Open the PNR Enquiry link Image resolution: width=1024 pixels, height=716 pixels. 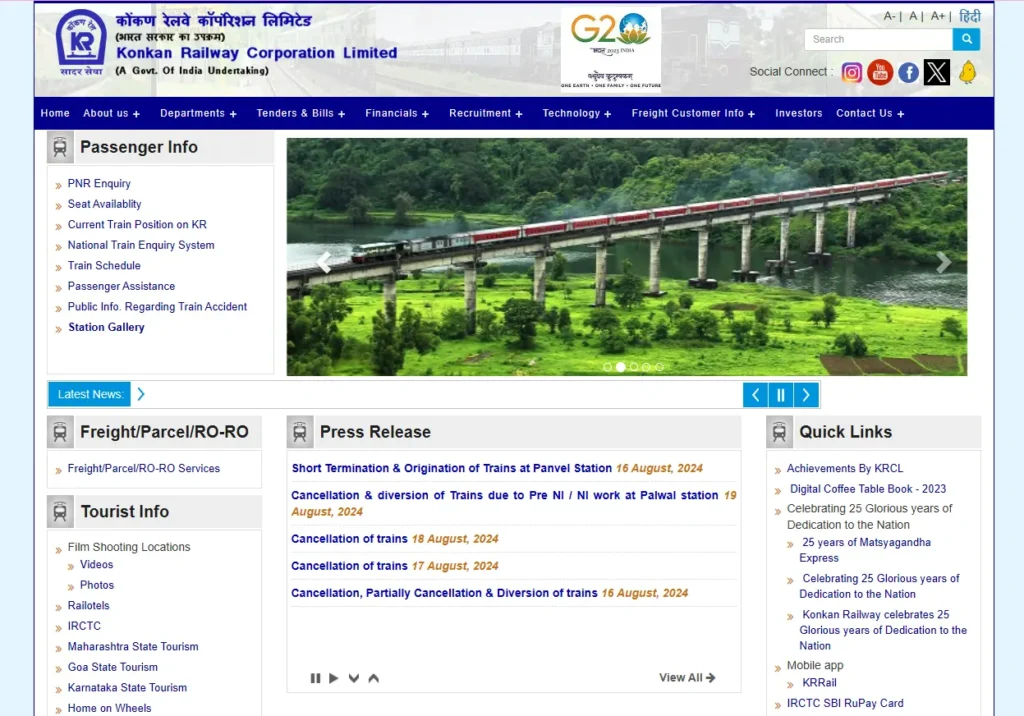(x=99, y=184)
